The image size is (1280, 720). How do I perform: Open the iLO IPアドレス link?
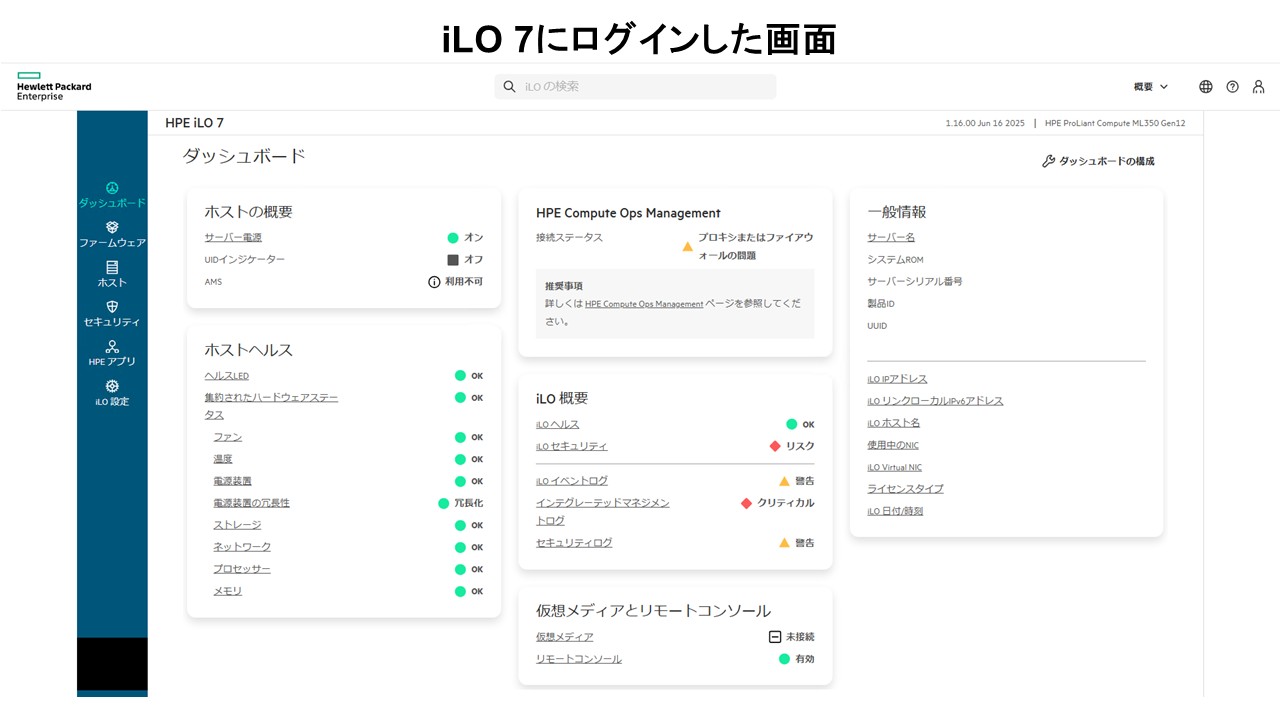coord(897,379)
